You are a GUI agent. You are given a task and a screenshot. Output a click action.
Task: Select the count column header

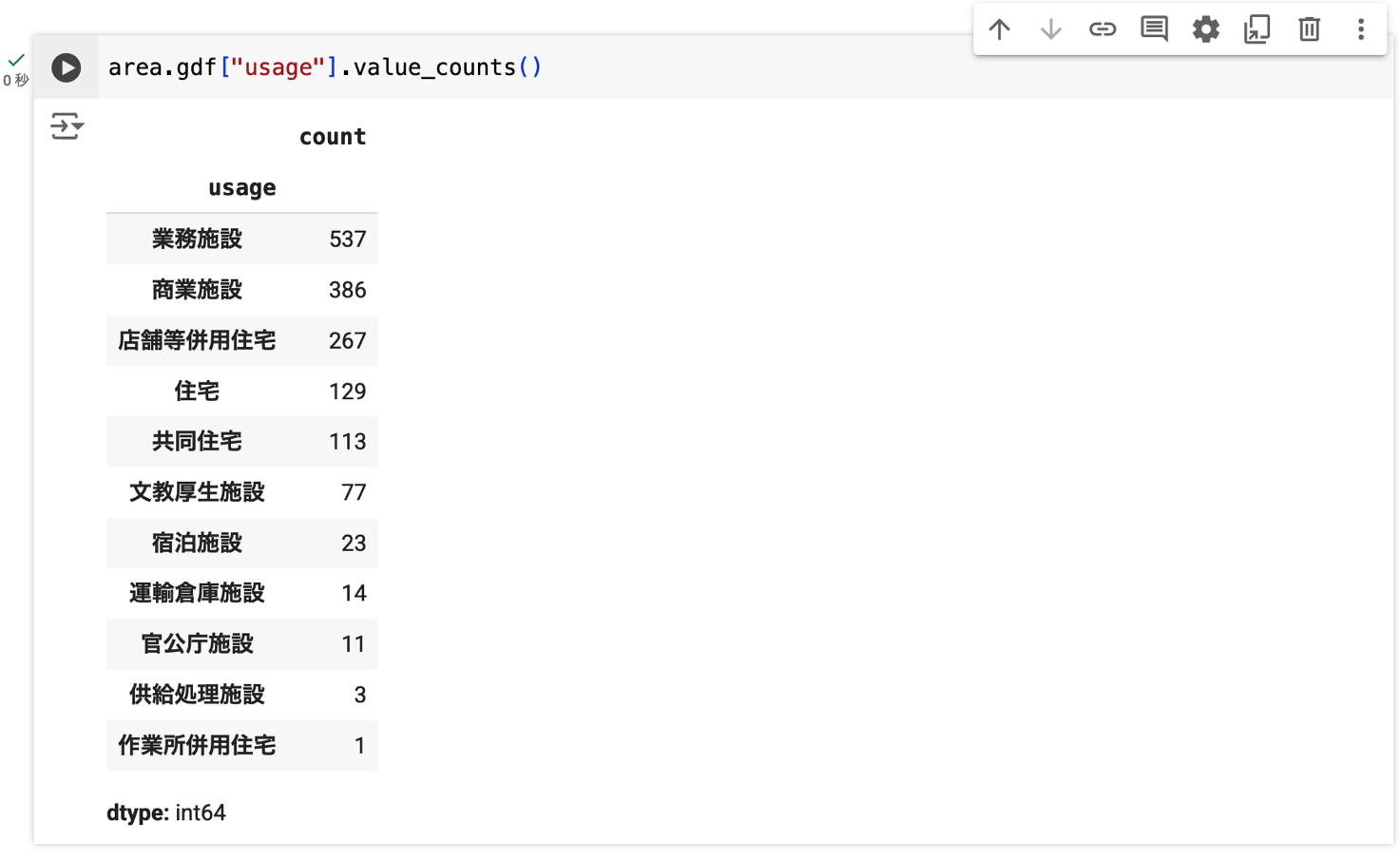pyautogui.click(x=333, y=137)
